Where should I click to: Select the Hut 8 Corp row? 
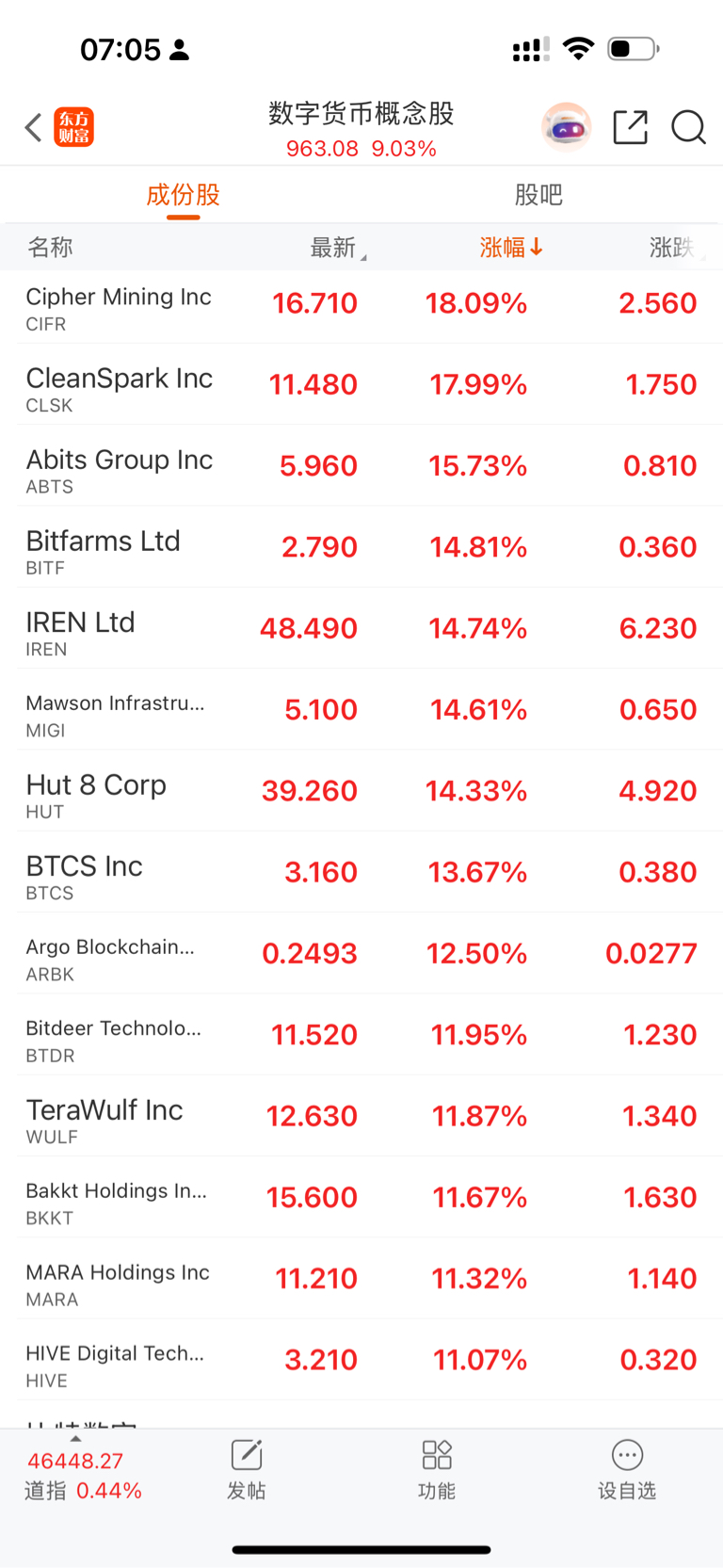(x=361, y=791)
